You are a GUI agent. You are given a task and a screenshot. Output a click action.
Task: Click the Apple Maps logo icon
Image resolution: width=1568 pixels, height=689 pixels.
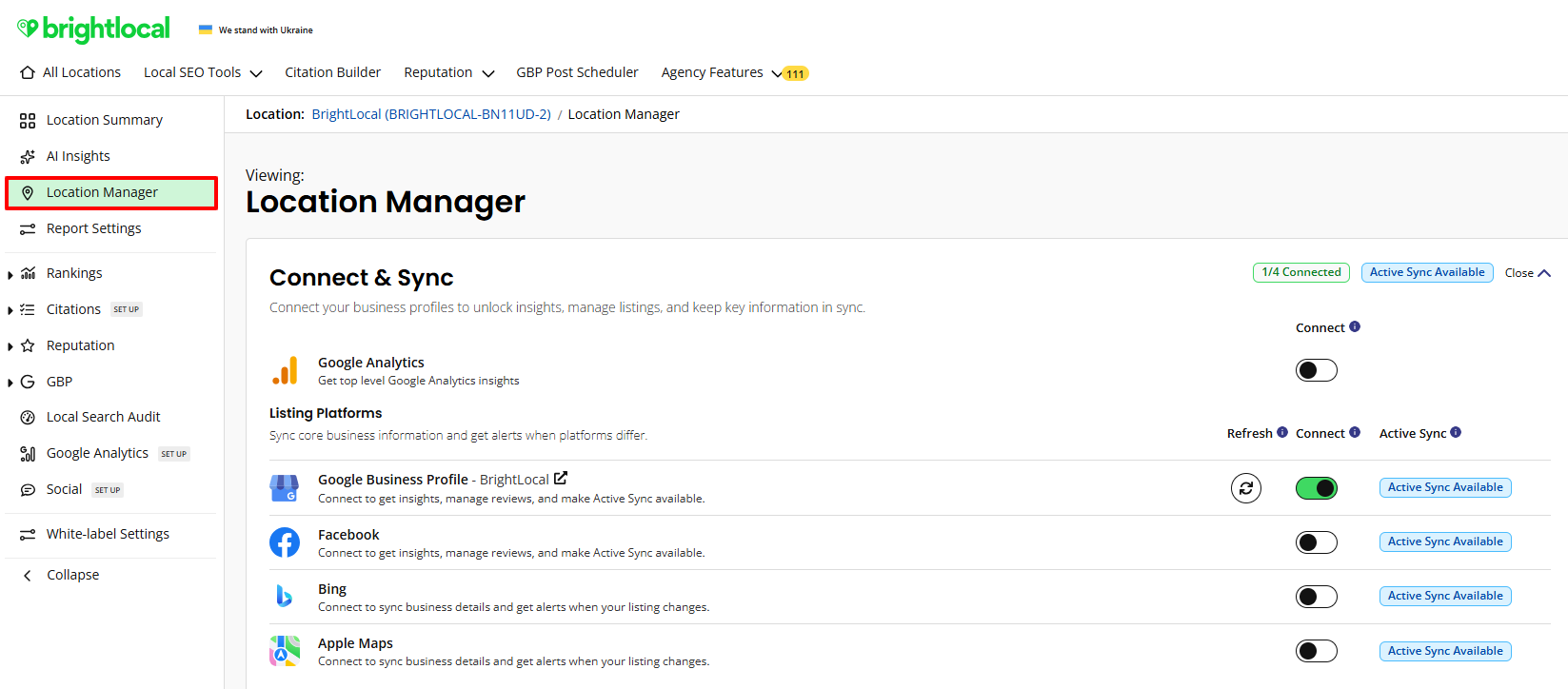285,651
